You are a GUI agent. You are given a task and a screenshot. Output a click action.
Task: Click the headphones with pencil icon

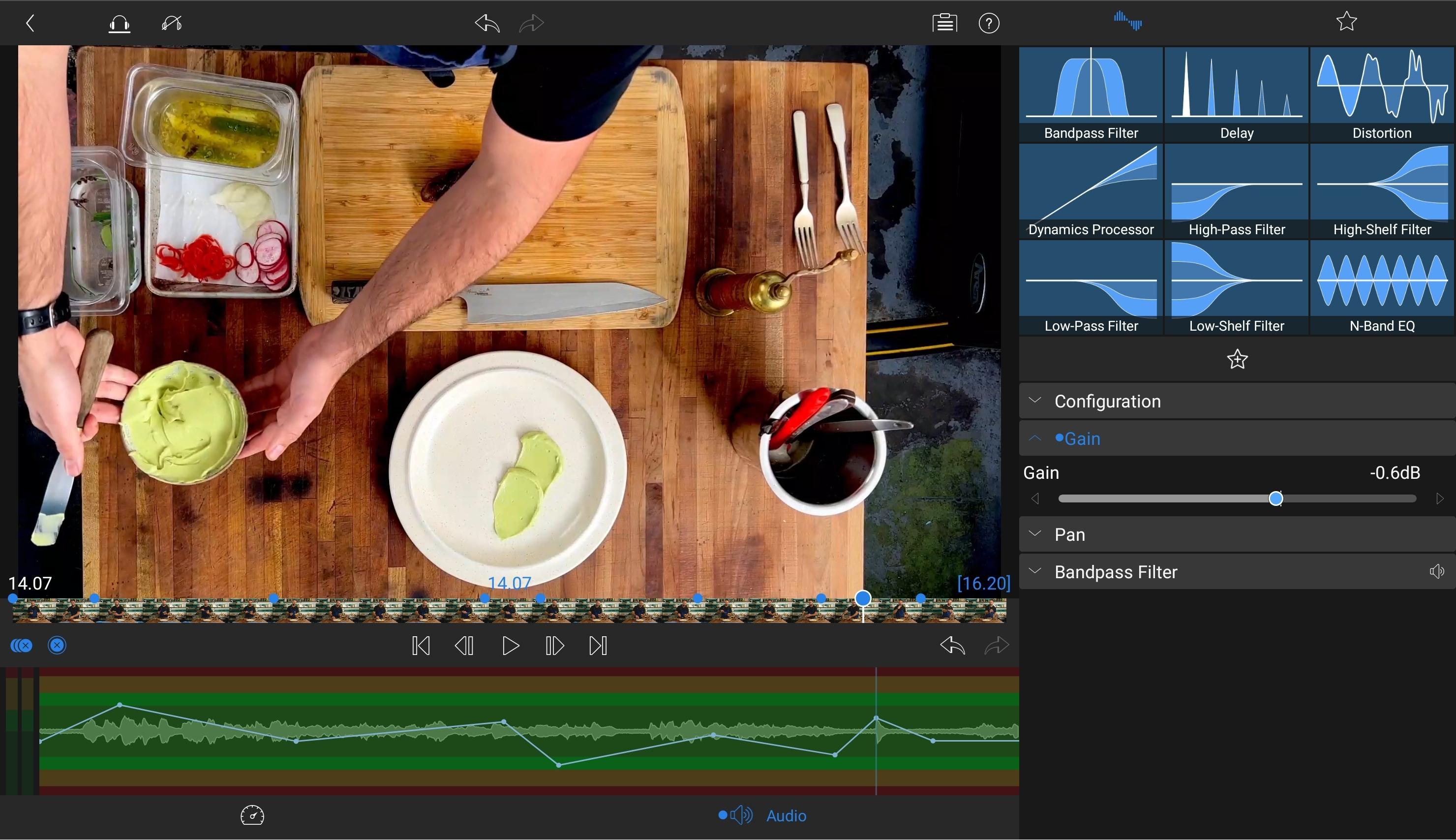[172, 24]
